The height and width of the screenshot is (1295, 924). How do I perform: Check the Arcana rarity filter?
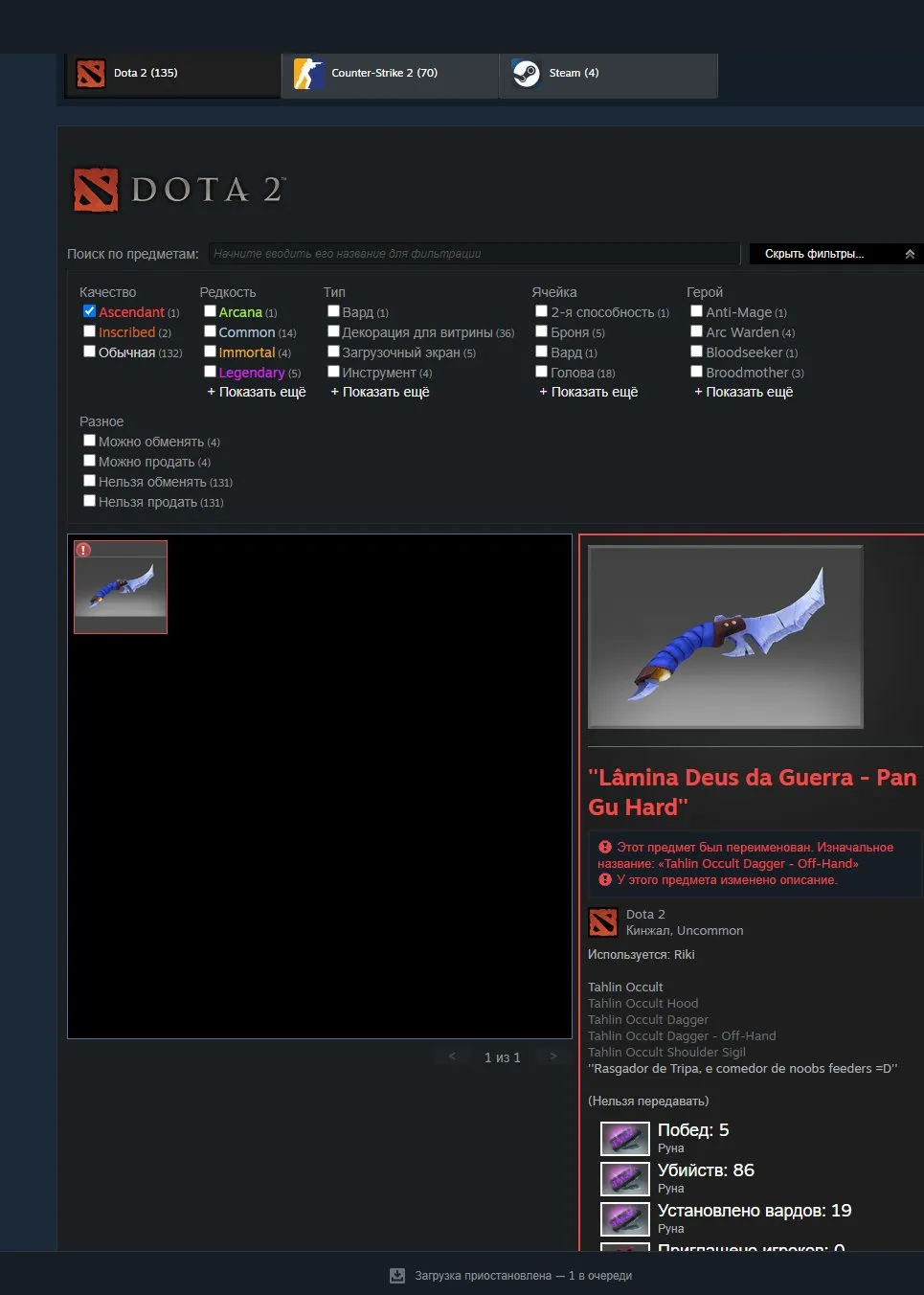[210, 311]
